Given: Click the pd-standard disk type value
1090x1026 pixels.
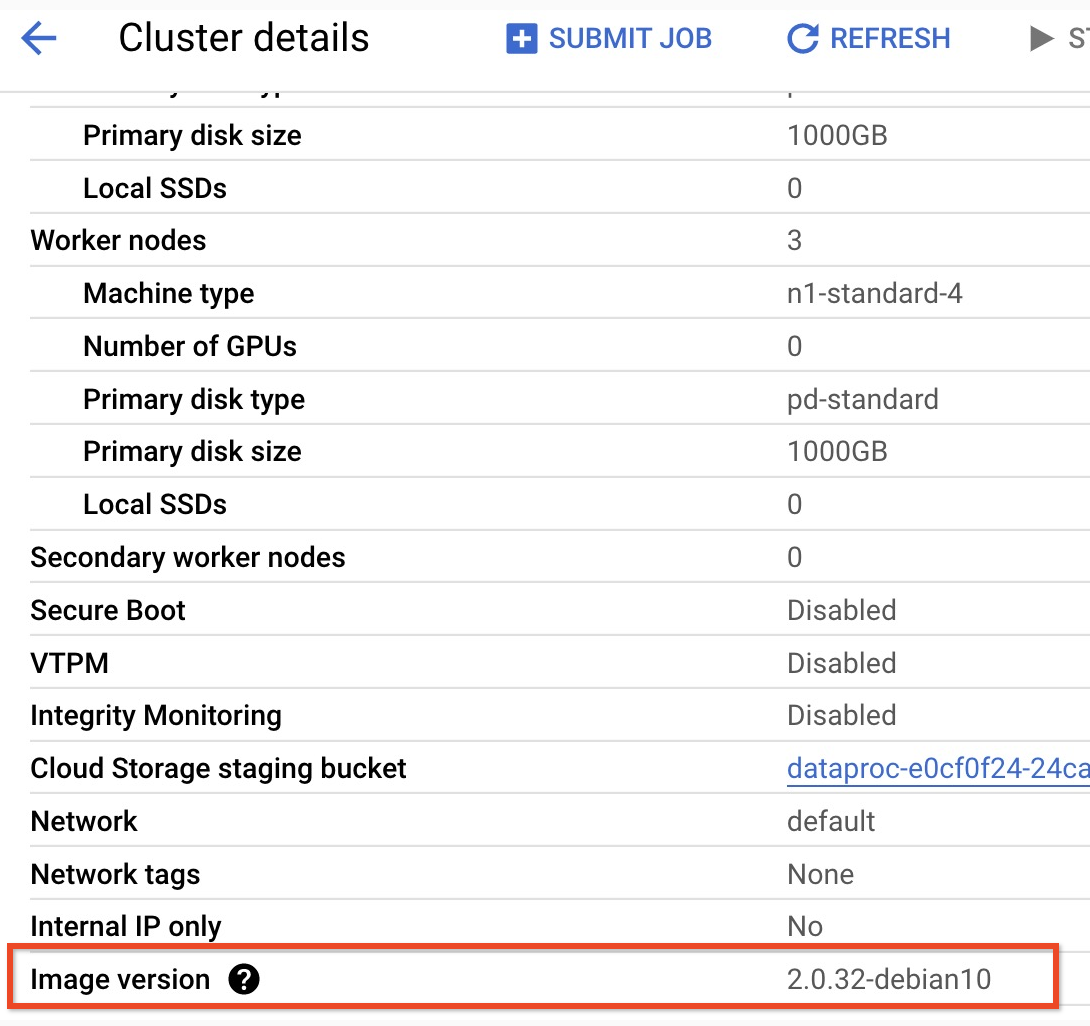Looking at the screenshot, I should [862, 399].
